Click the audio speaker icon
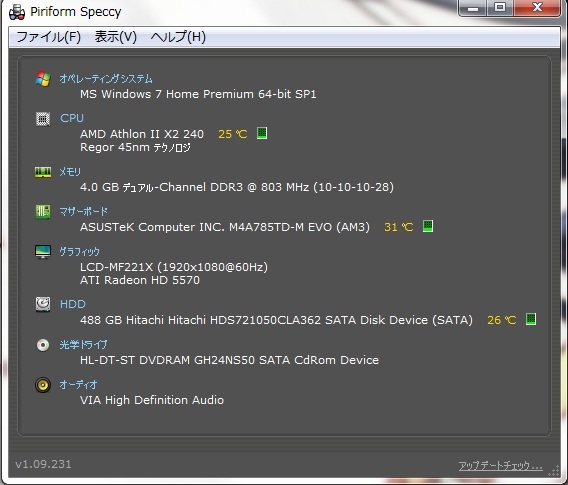Image resolution: width=568 pixels, height=485 pixels. click(x=43, y=385)
